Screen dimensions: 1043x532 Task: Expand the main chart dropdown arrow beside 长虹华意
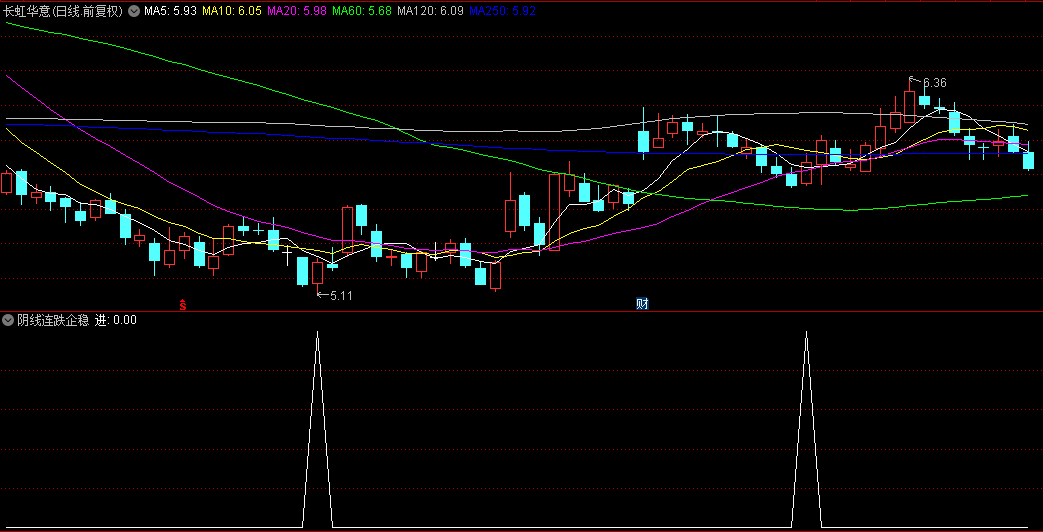134,11
